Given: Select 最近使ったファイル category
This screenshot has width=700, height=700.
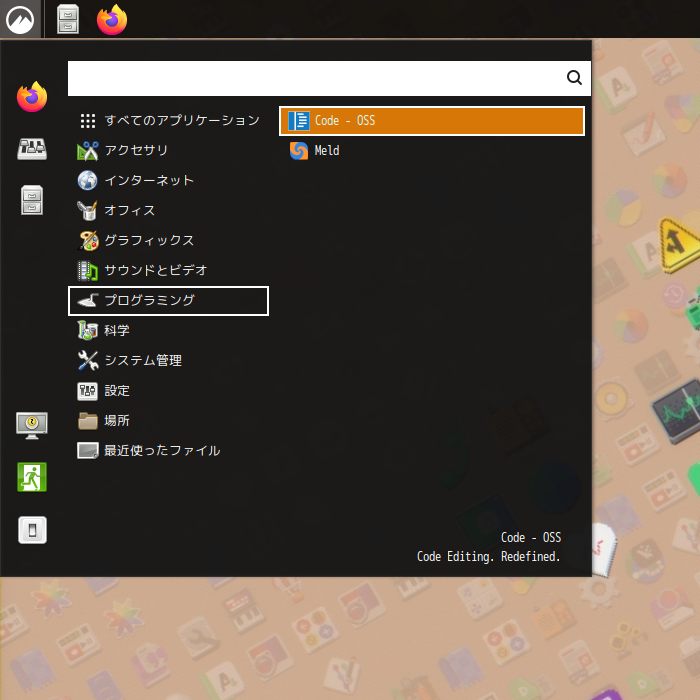Looking at the screenshot, I should tap(168, 451).
